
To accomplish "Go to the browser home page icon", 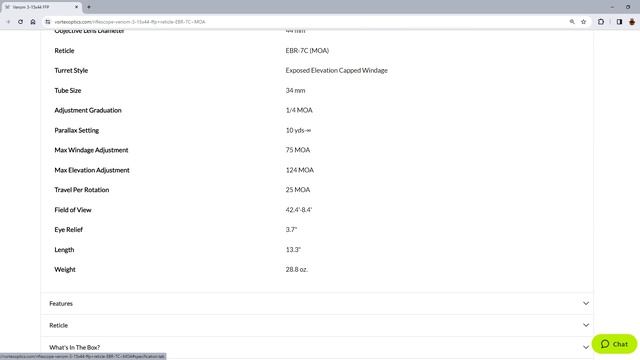I will 33,22.
